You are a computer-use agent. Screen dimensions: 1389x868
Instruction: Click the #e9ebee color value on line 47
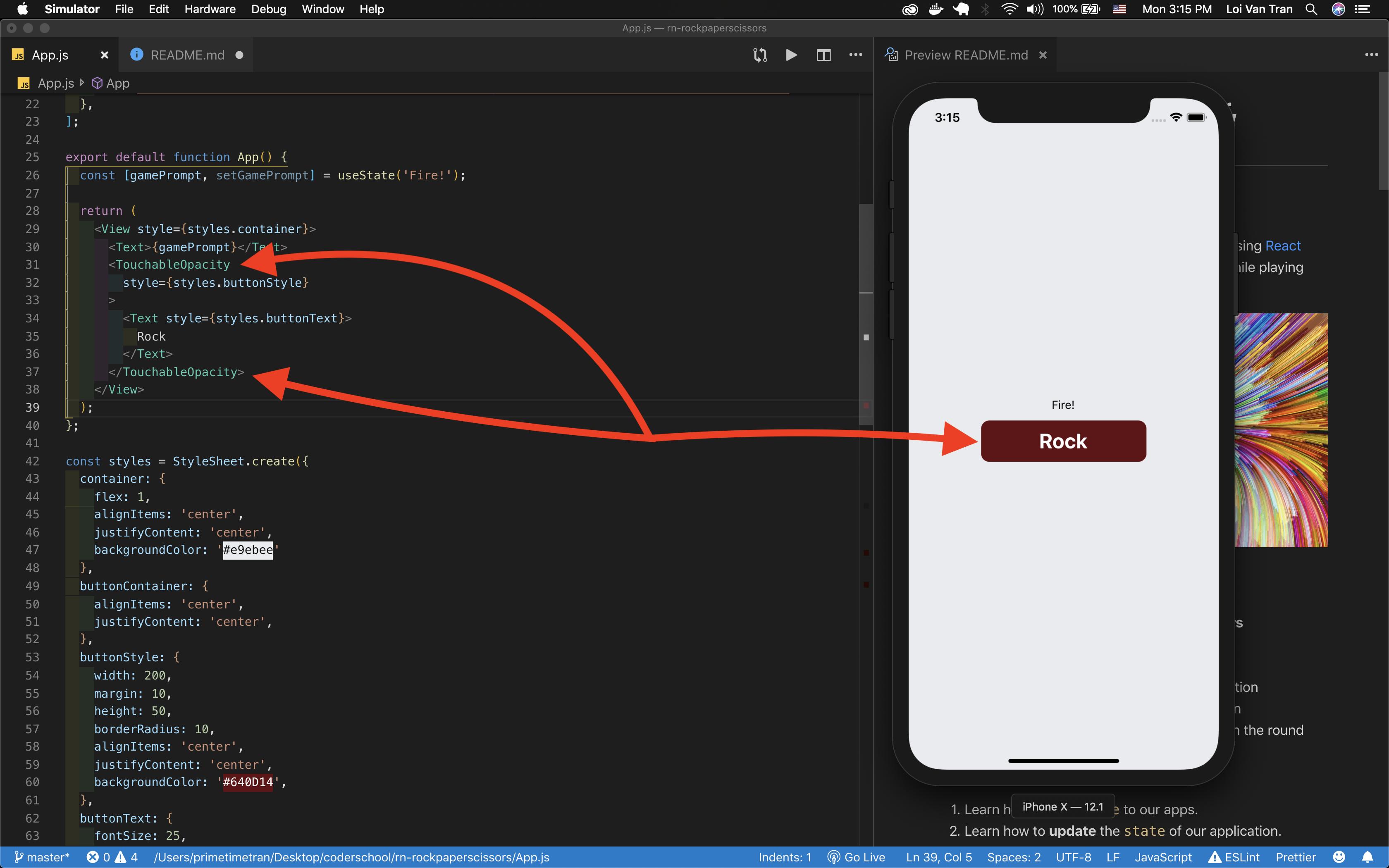point(248,549)
